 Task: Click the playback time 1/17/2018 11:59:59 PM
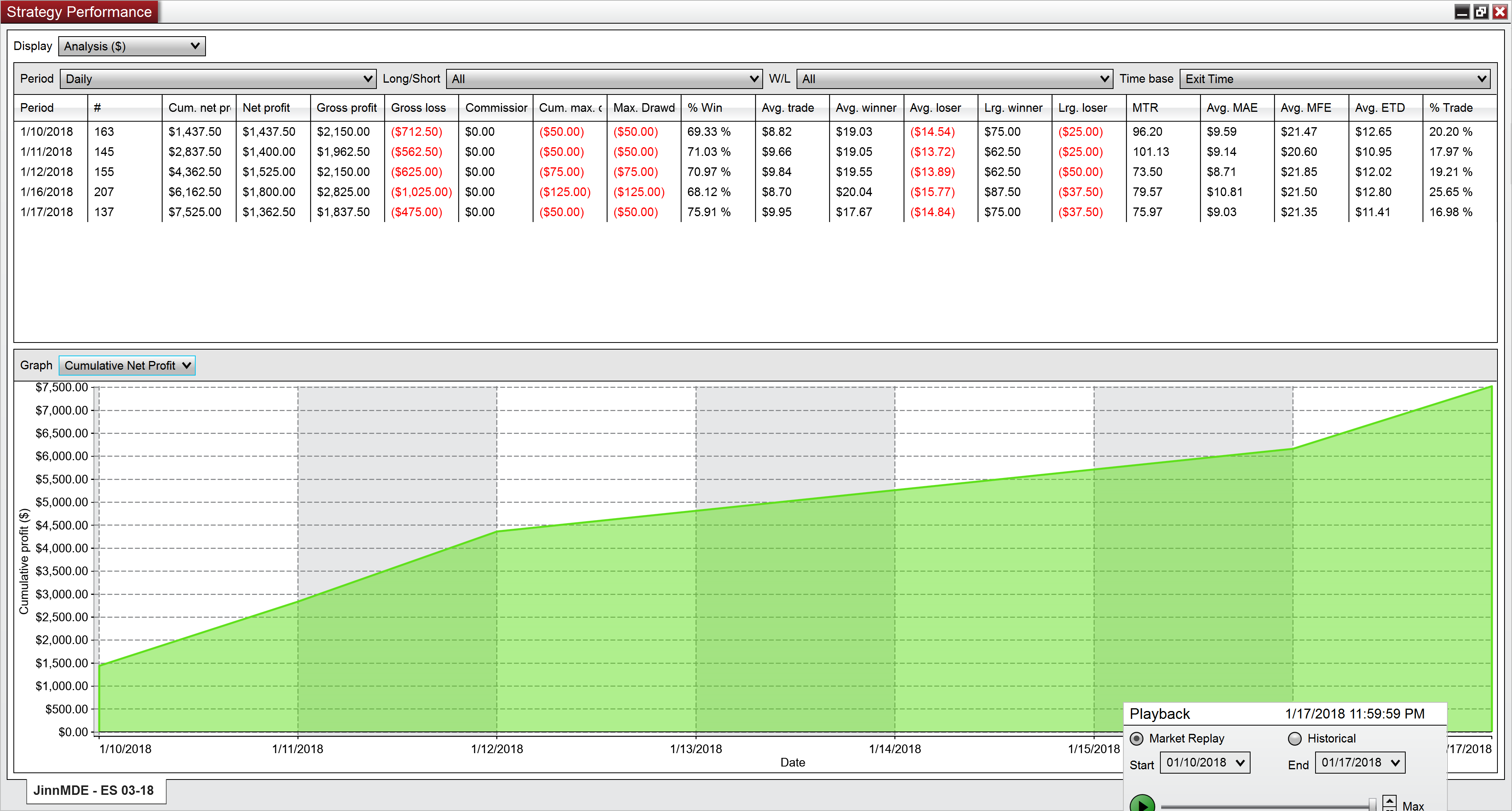click(1354, 714)
